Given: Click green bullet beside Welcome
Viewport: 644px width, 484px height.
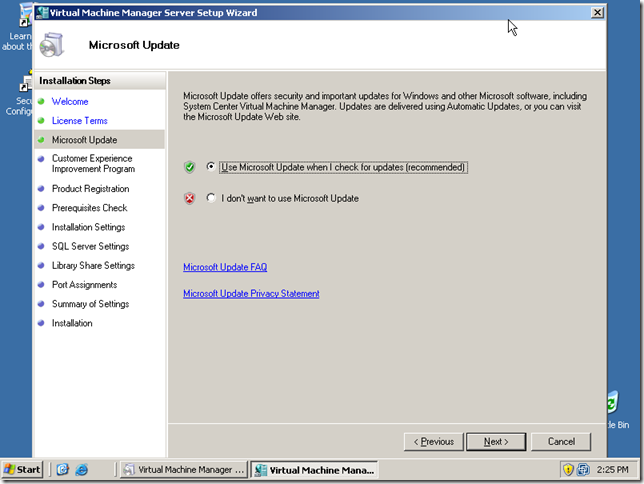Looking at the screenshot, I should pyautogui.click(x=41, y=101).
